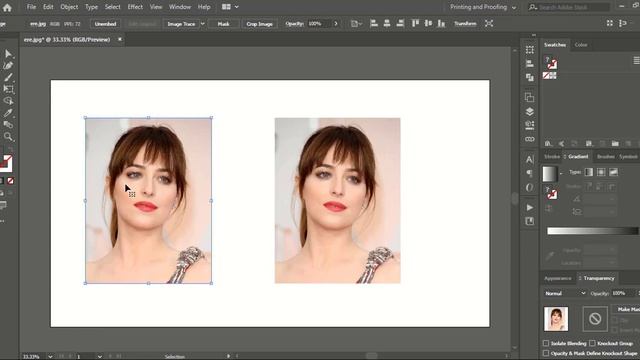Open the Character panel icon
The image size is (640, 360).
pyautogui.click(x=529, y=160)
